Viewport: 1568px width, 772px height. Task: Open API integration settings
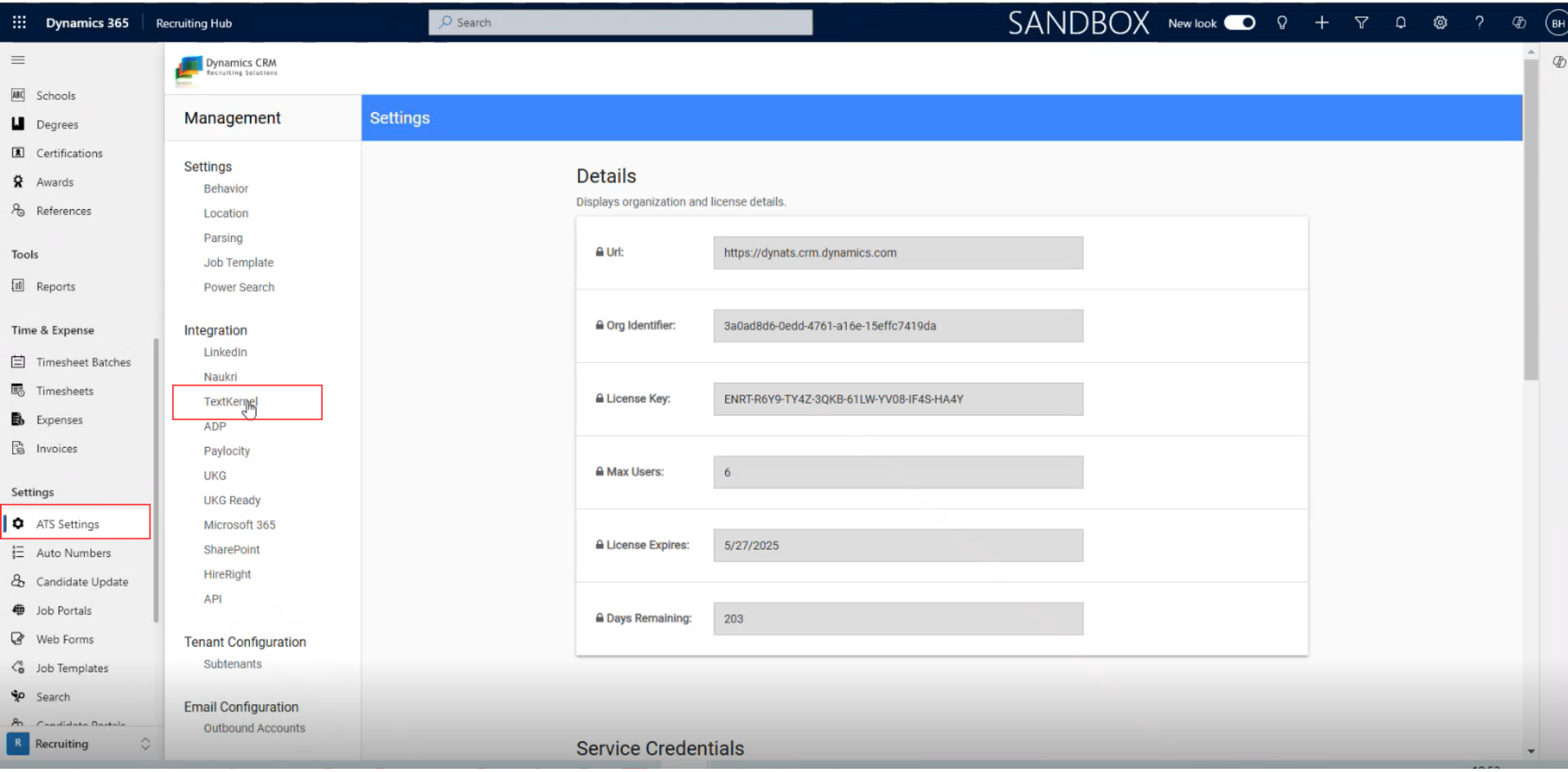tap(212, 599)
